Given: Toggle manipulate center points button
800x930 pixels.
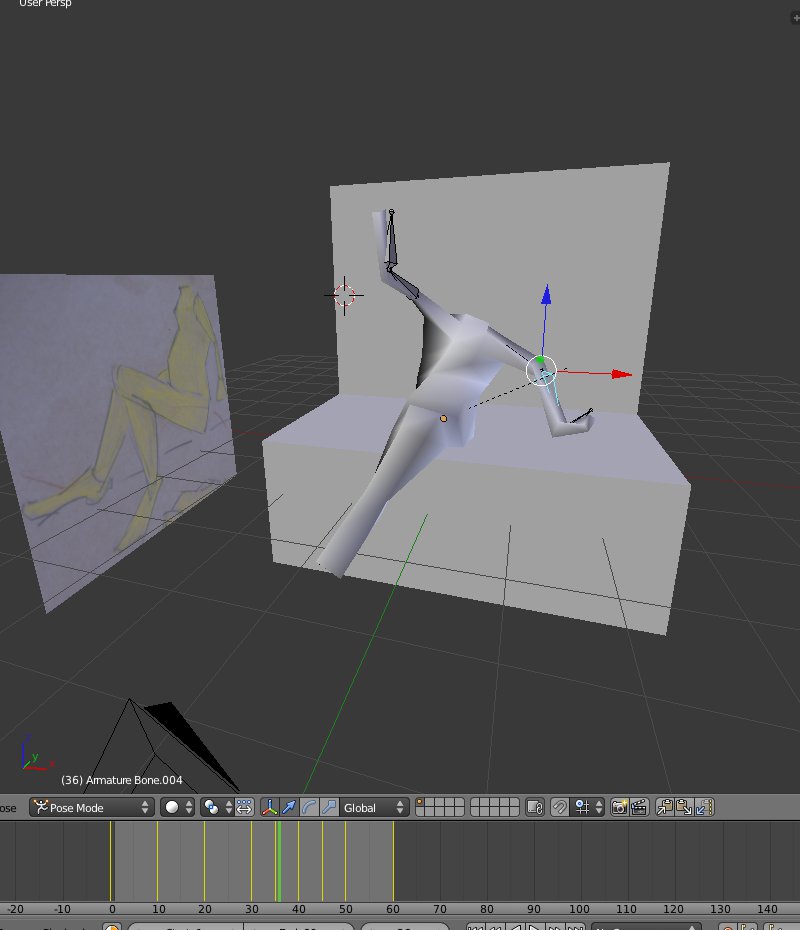Looking at the screenshot, I should click(245, 807).
